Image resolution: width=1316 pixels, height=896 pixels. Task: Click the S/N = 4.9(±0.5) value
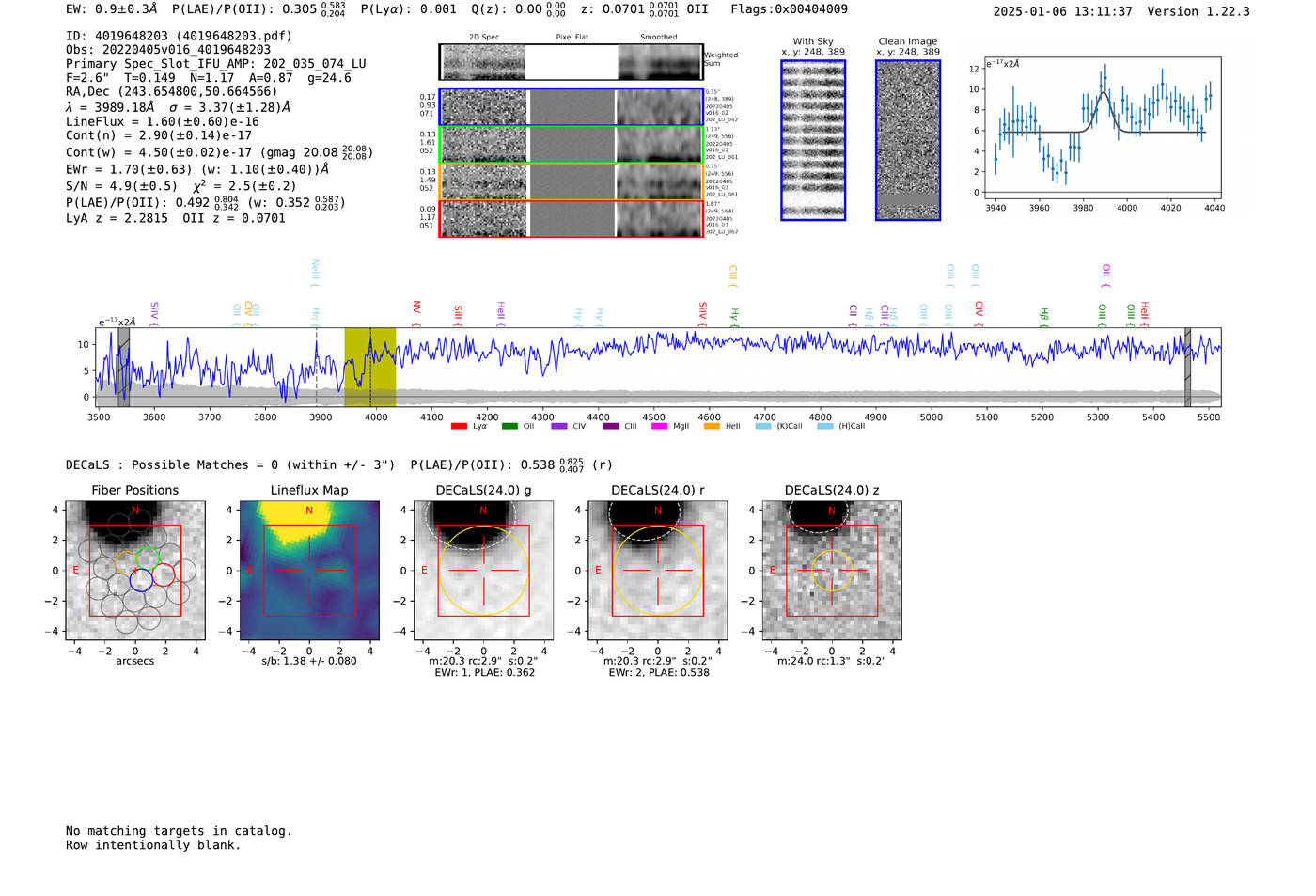coord(121,186)
